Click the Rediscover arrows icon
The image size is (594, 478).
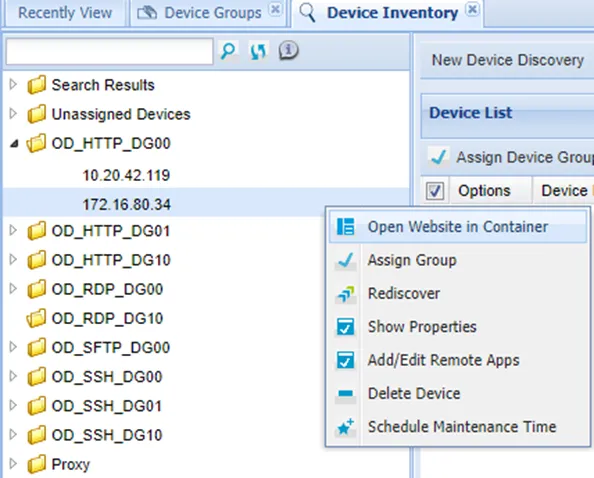pos(345,294)
